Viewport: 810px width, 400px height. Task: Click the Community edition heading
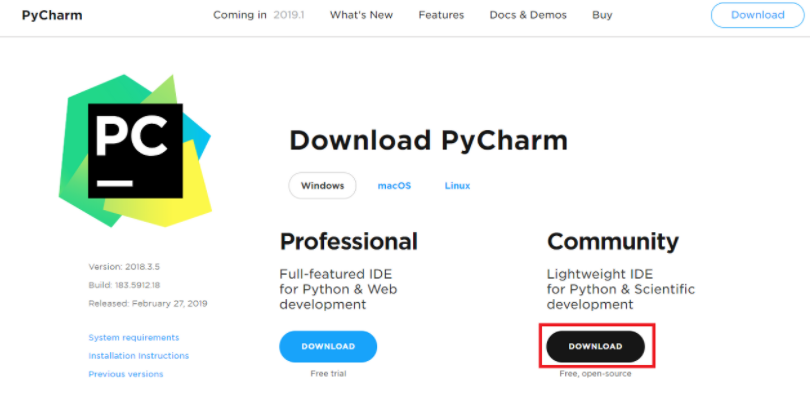(613, 241)
